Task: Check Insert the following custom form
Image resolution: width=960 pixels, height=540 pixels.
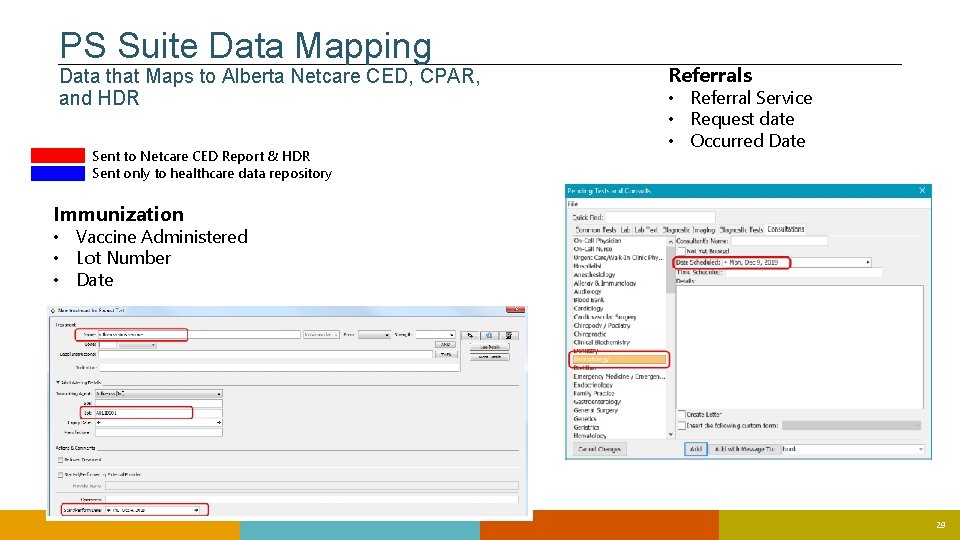Action: pos(681,426)
